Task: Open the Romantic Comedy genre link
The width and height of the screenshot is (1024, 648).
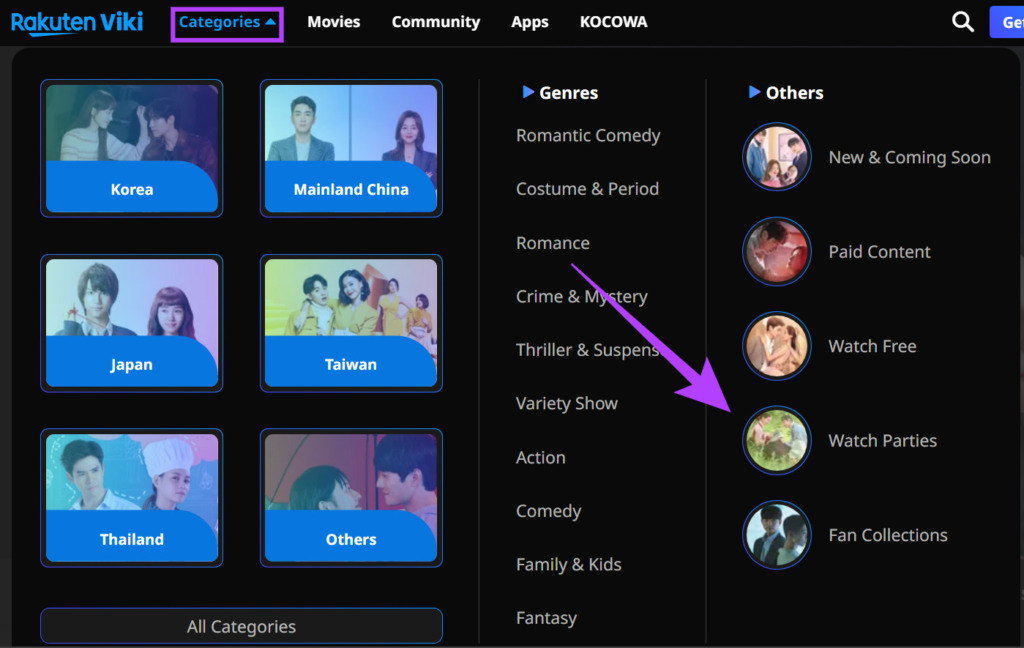Action: coord(588,136)
